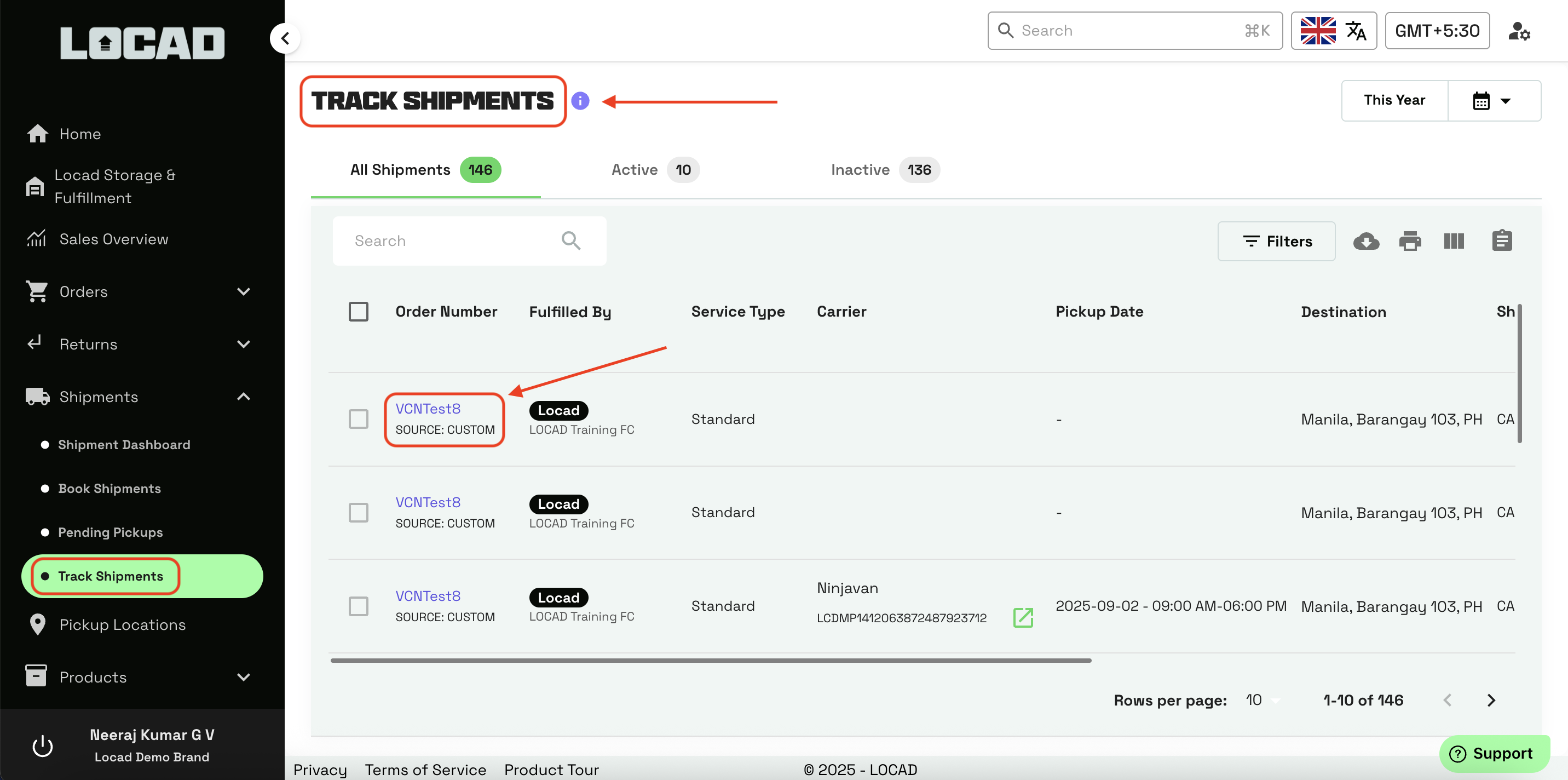Screen dimensions: 1568x780
Task: Open the second VCNTest8 order link
Action: [428, 502]
